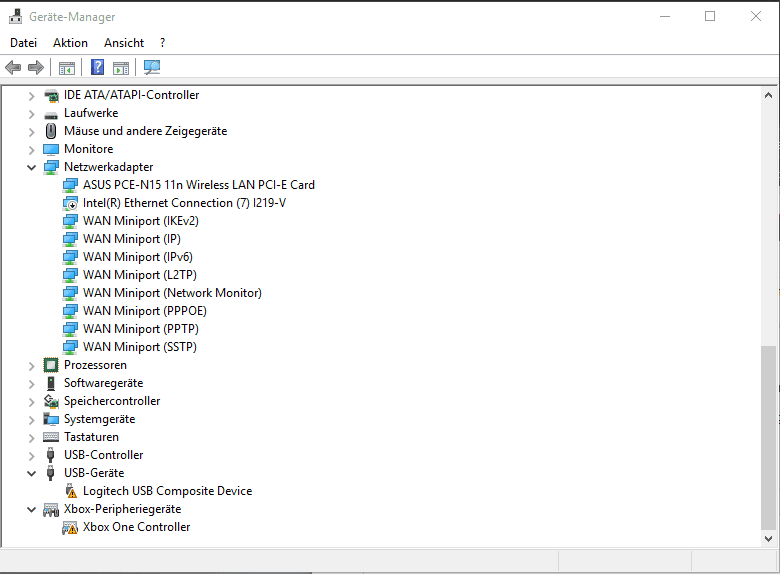
Task: Expand the Speichercontroller node
Action: 31,402
